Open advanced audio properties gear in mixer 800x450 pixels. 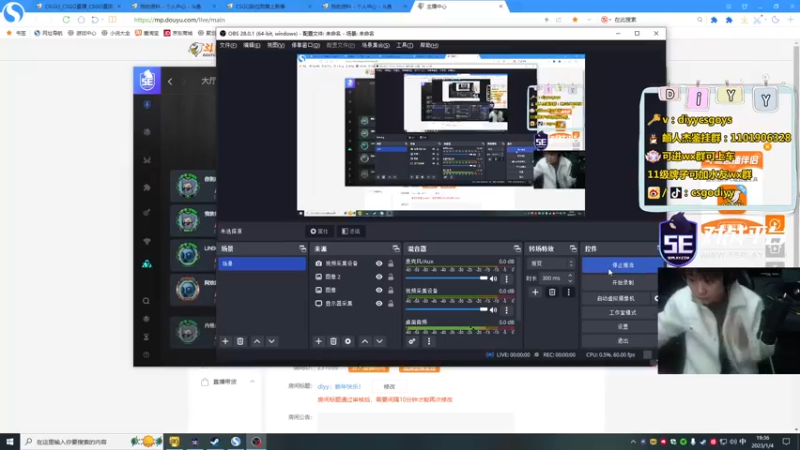pyautogui.click(x=412, y=341)
